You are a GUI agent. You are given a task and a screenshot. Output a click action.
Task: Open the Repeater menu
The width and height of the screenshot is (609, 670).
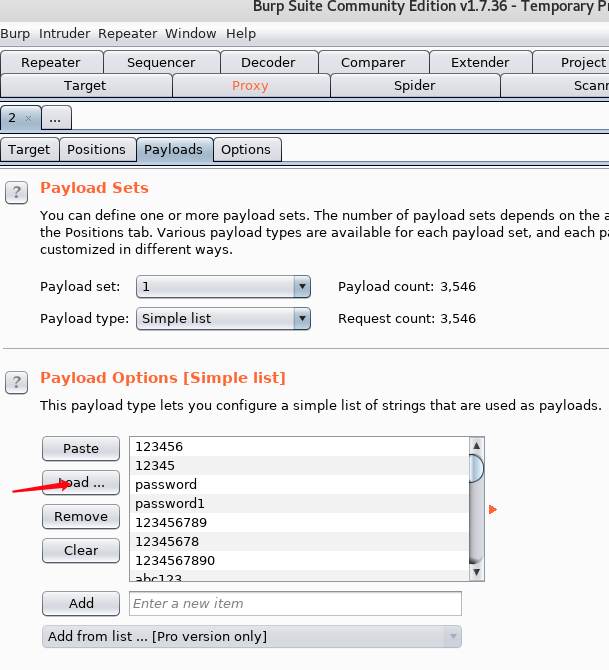(x=128, y=33)
